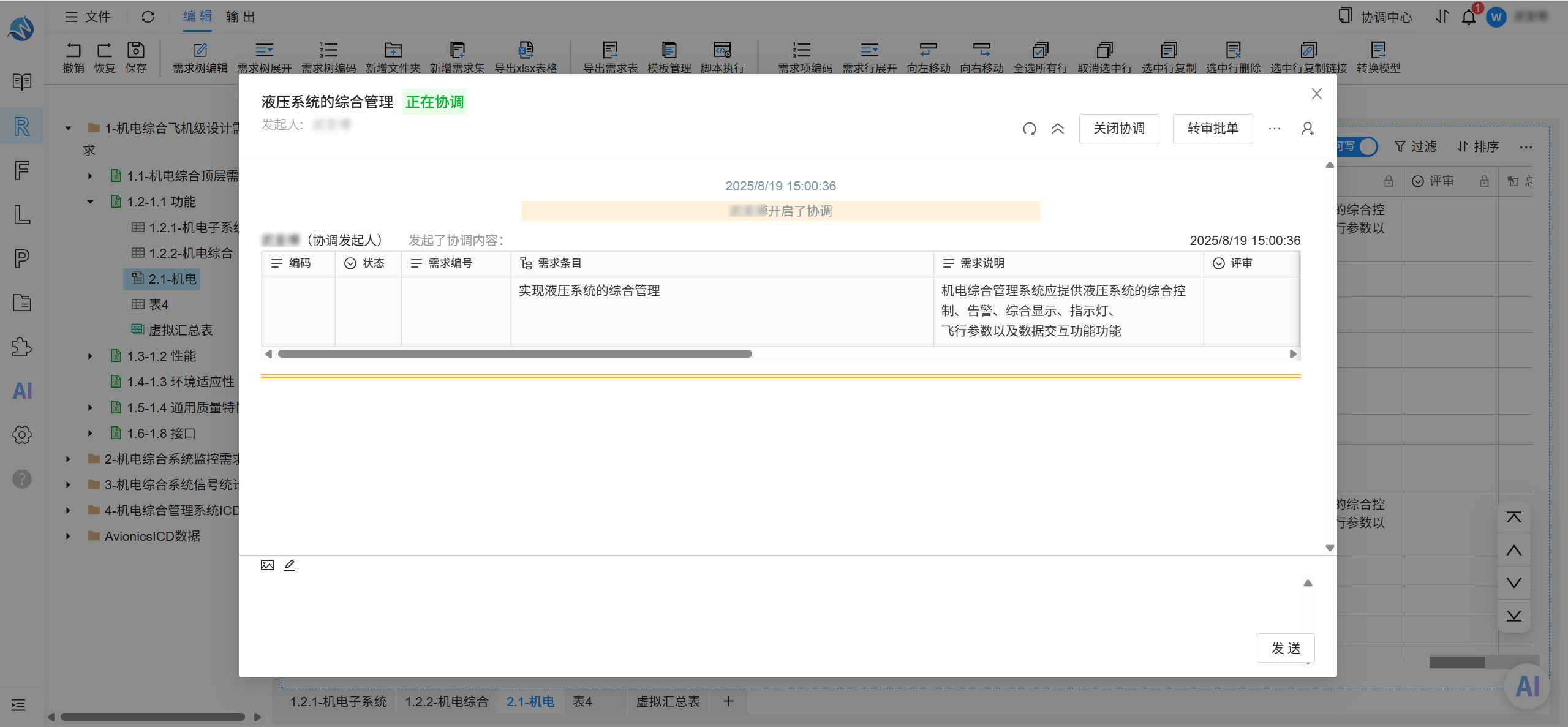Screen dimensions: 1568x727
Task: Collapse dialog header double-chevron
Action: pyautogui.click(x=1058, y=129)
